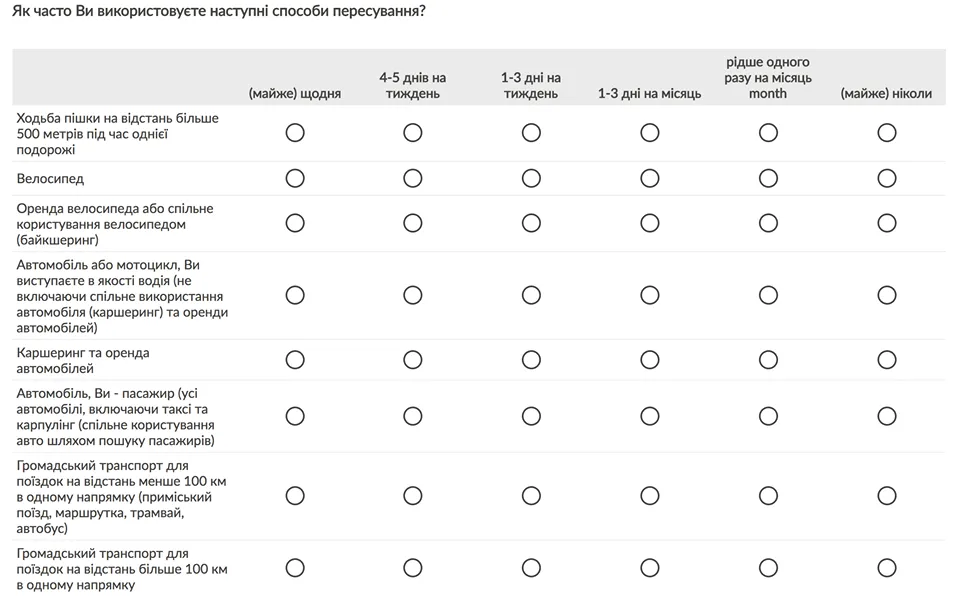960x596 pixels.
Task: Click the 'Велосипед' row label
Action: pos(50,179)
